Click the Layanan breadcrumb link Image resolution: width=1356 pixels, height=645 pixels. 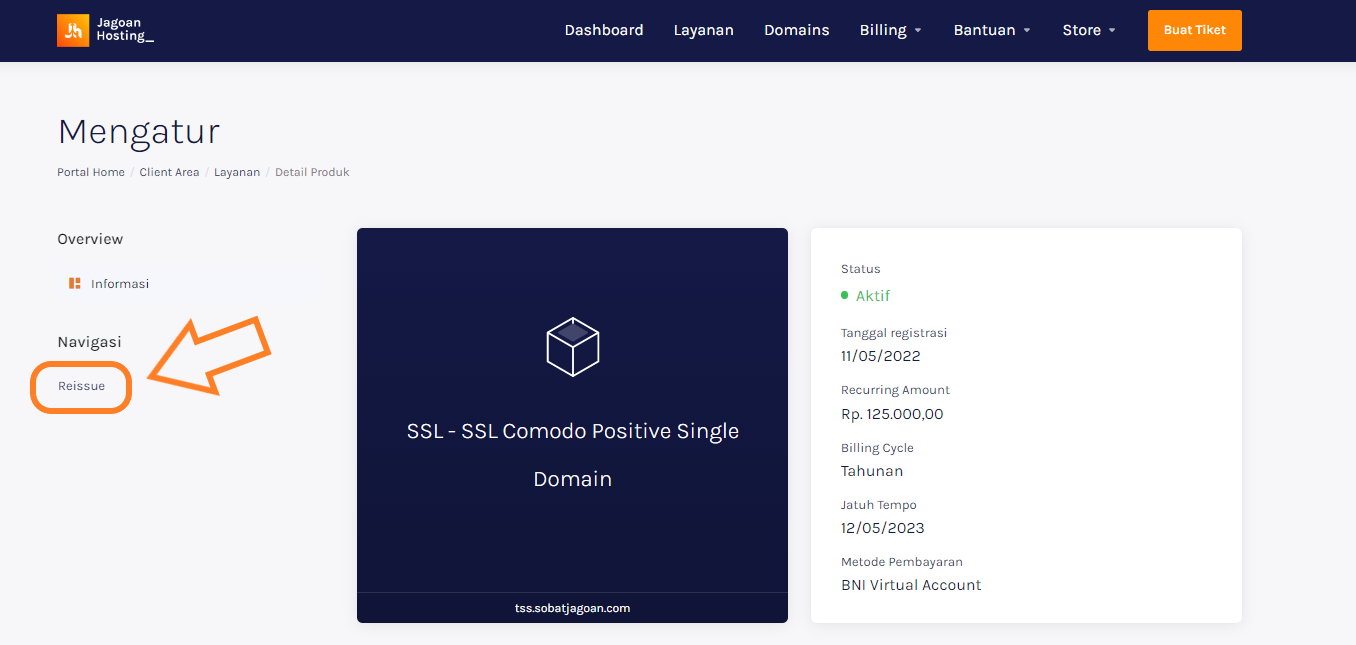pos(237,172)
